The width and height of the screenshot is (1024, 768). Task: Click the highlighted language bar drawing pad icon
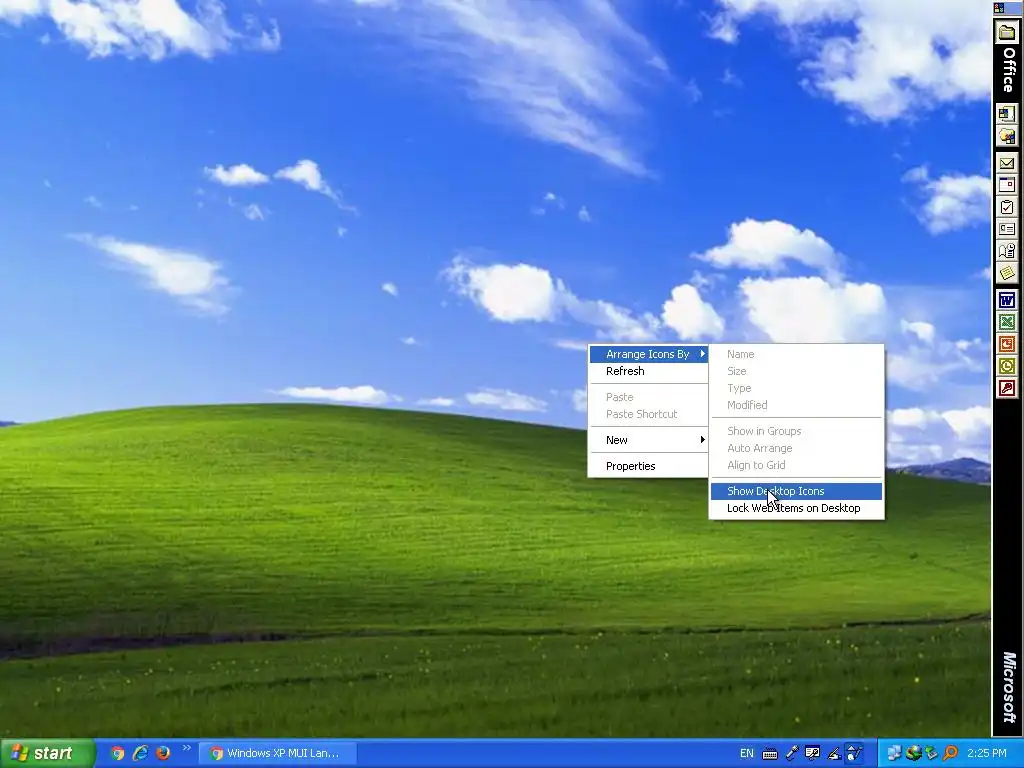[854, 753]
